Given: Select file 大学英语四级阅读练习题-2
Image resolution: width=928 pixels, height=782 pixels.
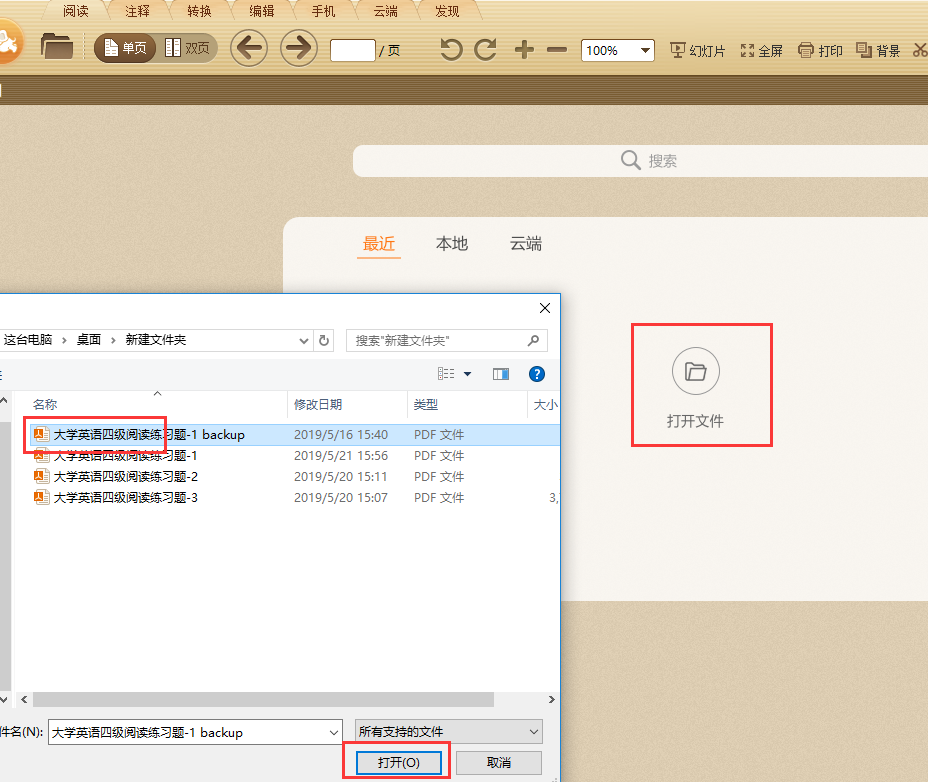Looking at the screenshot, I should coord(294,477).
